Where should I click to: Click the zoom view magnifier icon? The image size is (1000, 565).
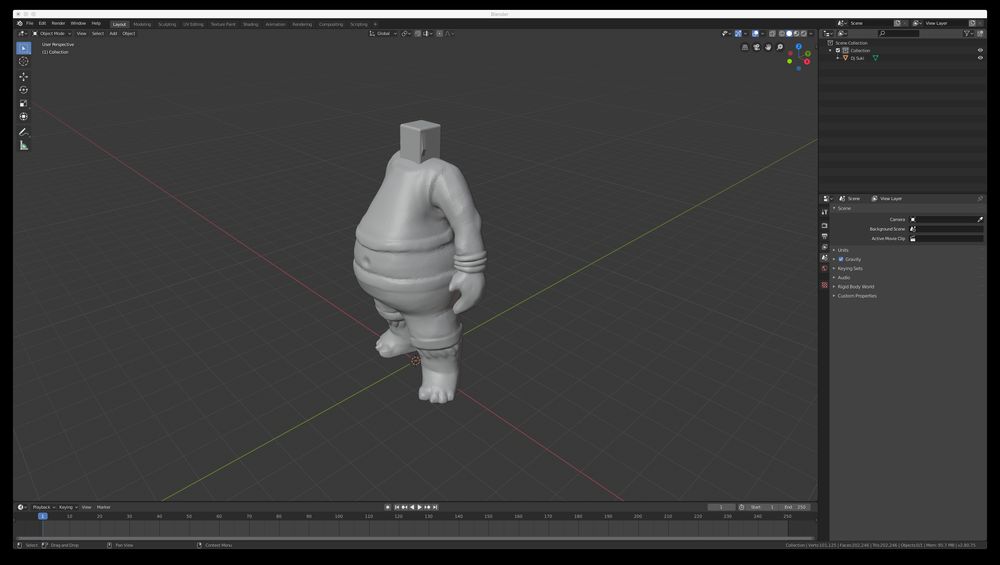779,47
